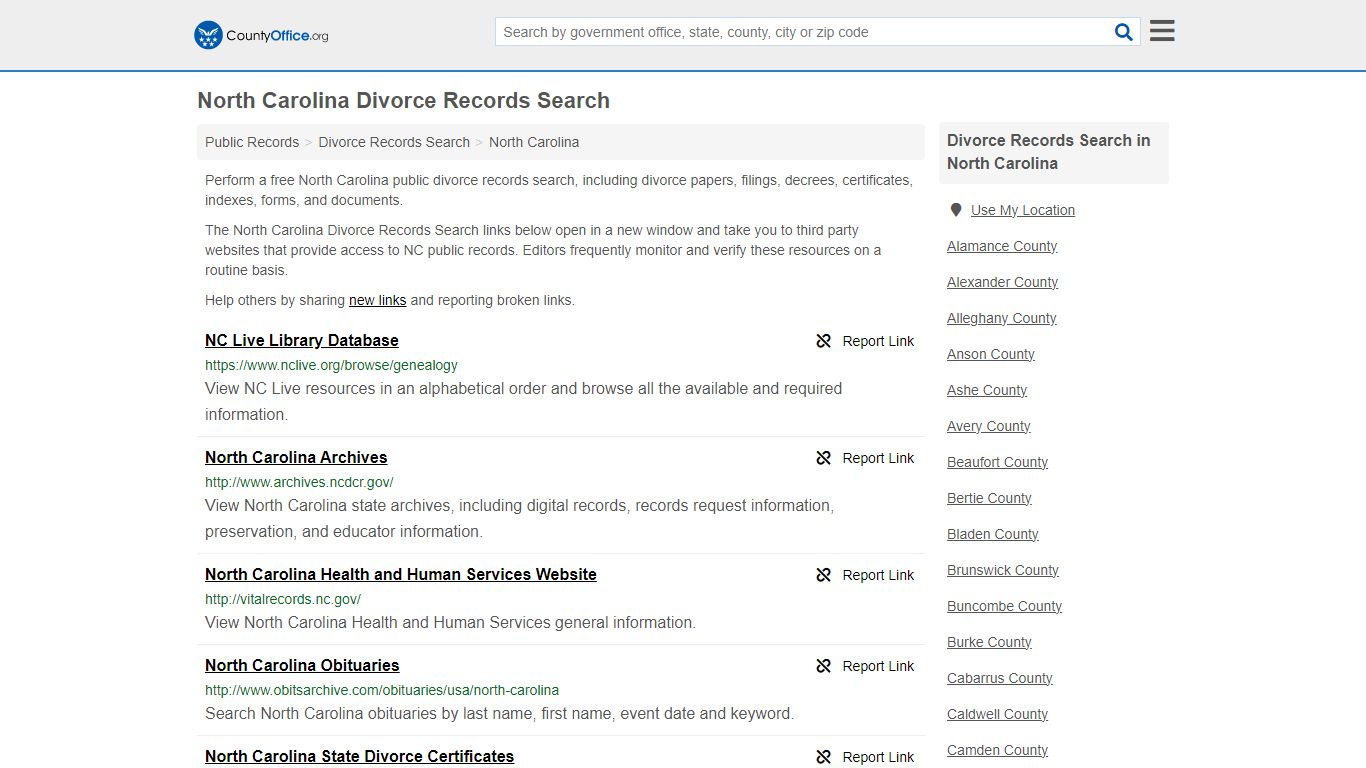The height and width of the screenshot is (768, 1366).
Task: Select Cabarrus County
Action: 1000,678
